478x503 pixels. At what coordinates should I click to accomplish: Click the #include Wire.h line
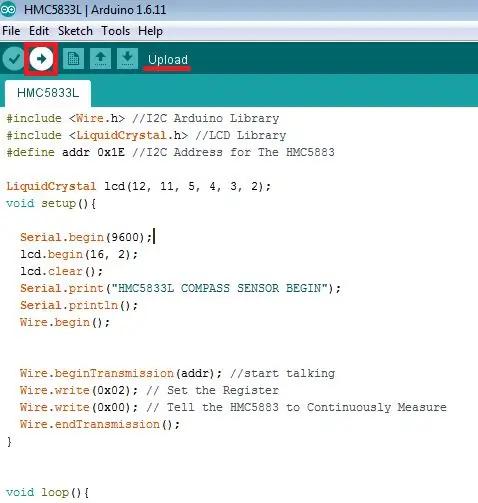[x=143, y=118]
